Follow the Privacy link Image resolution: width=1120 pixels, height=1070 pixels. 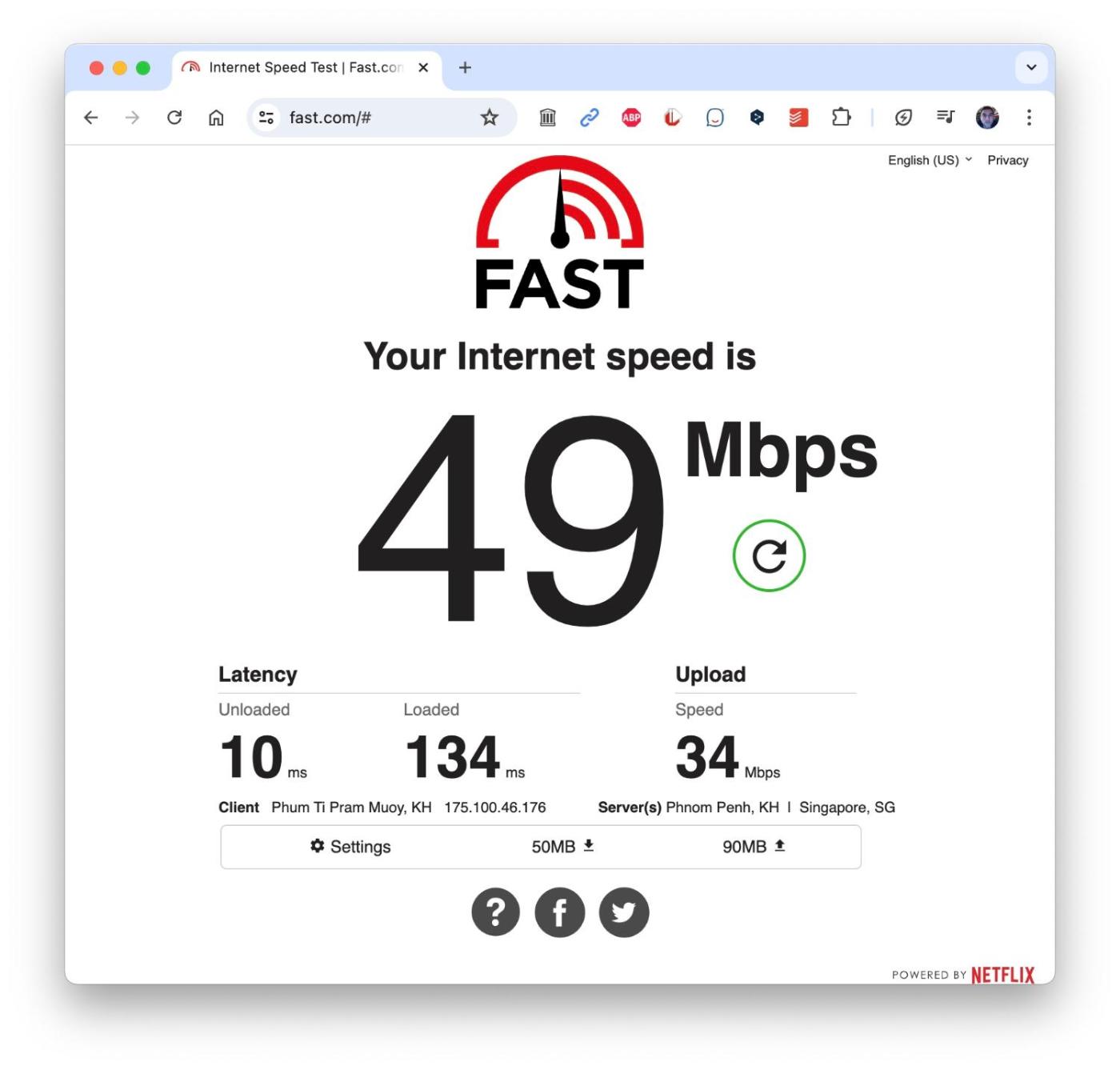1007,160
